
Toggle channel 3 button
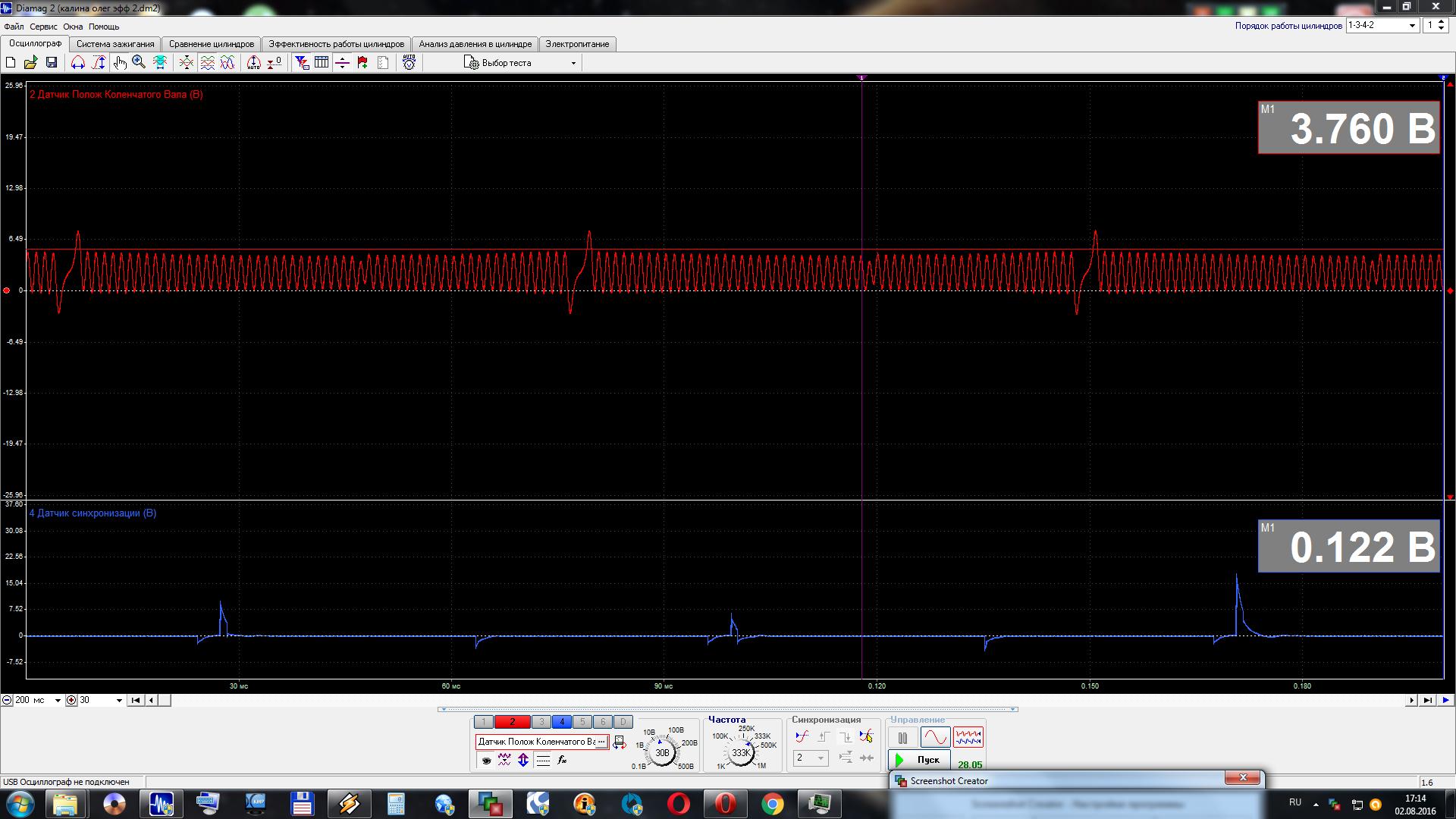pyautogui.click(x=541, y=722)
